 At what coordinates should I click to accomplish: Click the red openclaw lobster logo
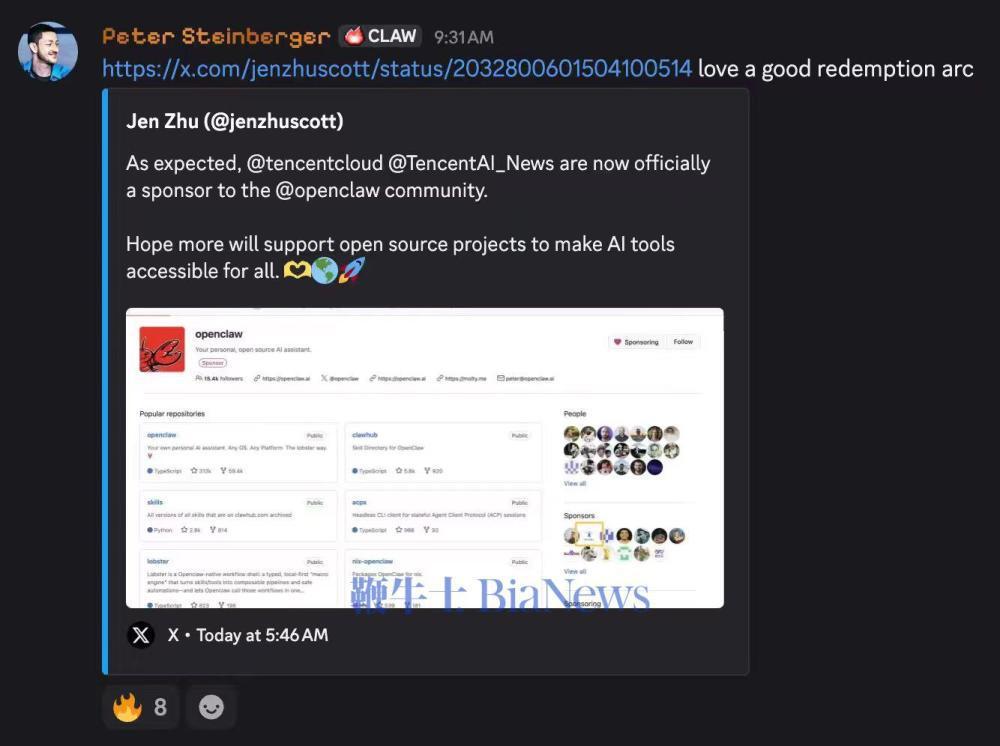coord(162,349)
